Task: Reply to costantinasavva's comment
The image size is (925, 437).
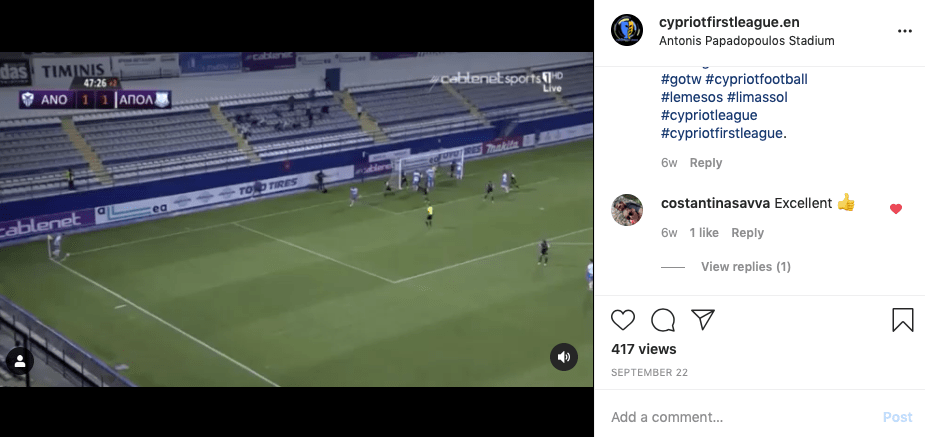Action: point(747,233)
